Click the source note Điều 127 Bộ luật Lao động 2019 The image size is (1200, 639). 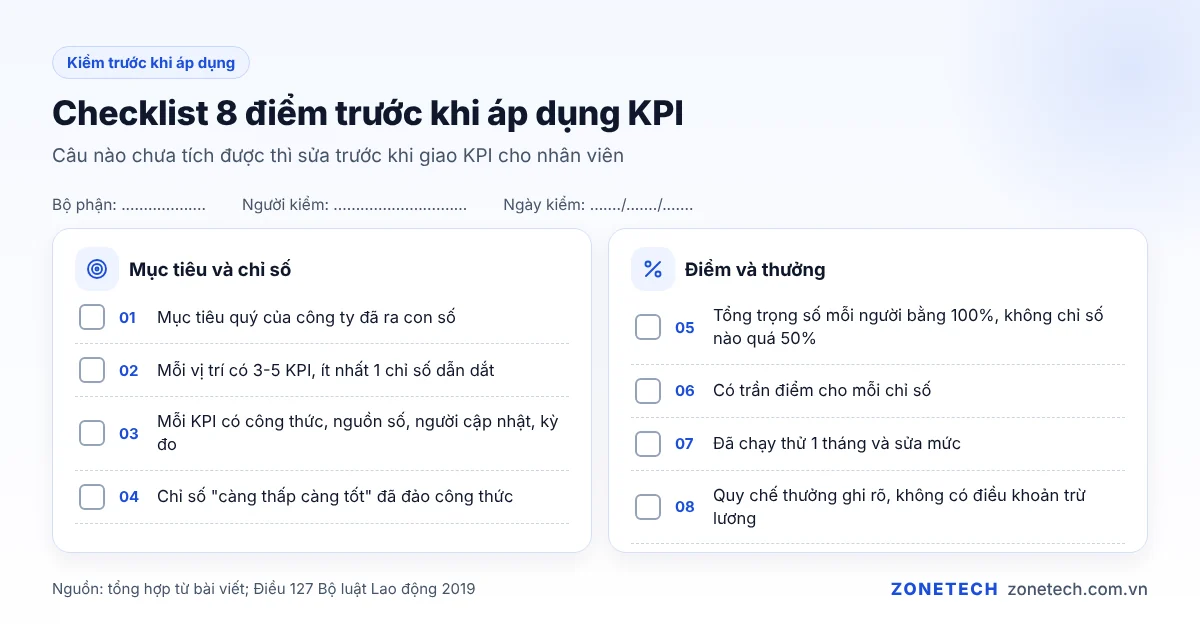364,589
